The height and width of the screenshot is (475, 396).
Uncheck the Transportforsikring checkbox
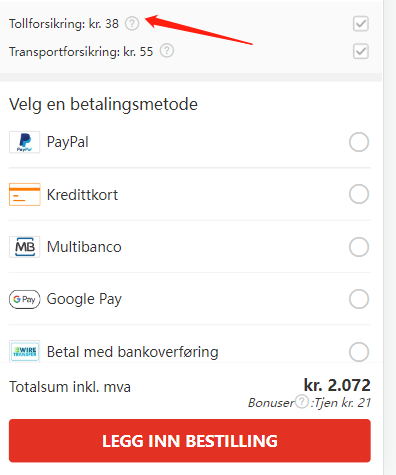(x=361, y=51)
